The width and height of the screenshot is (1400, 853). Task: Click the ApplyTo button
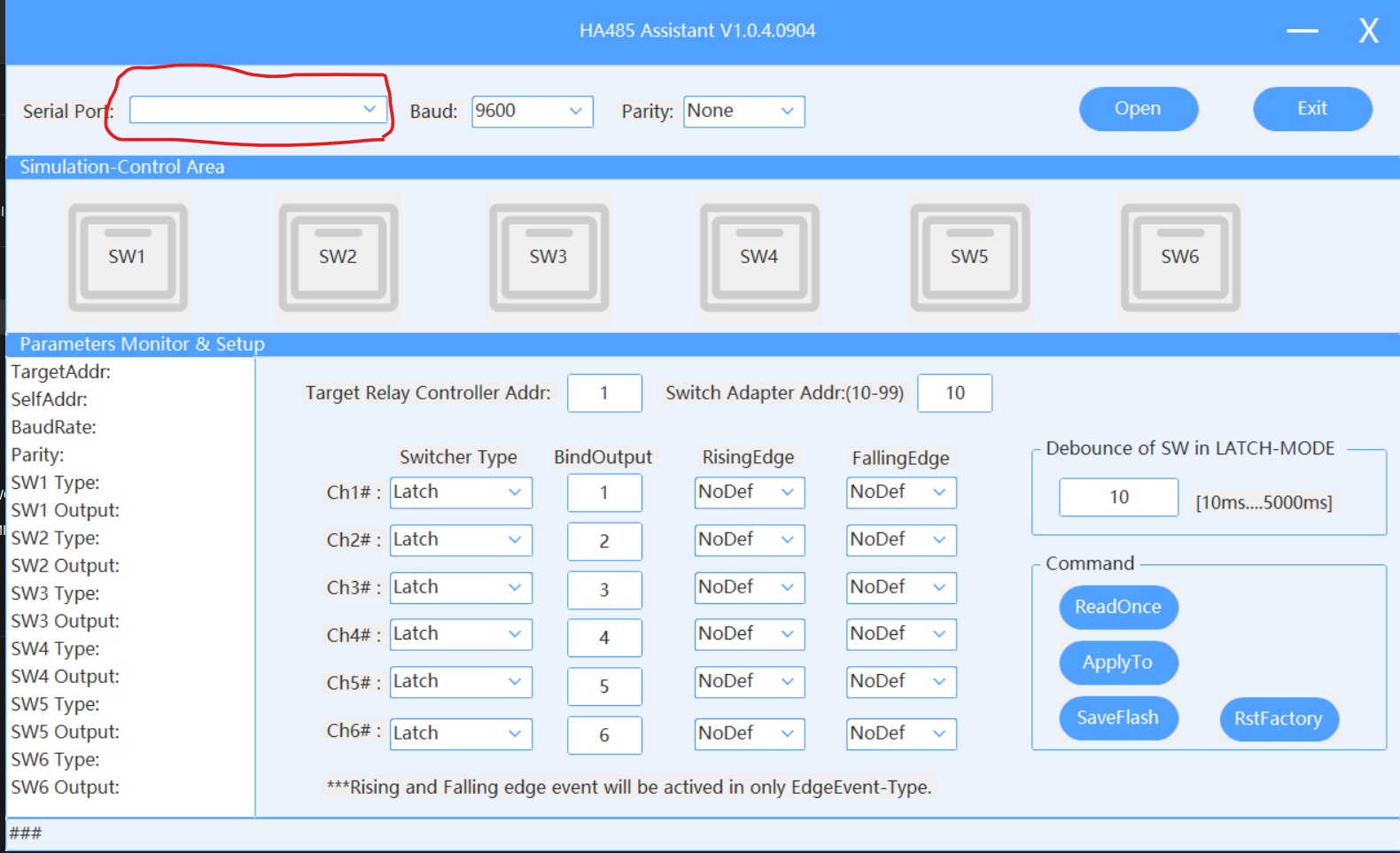click(x=1117, y=663)
